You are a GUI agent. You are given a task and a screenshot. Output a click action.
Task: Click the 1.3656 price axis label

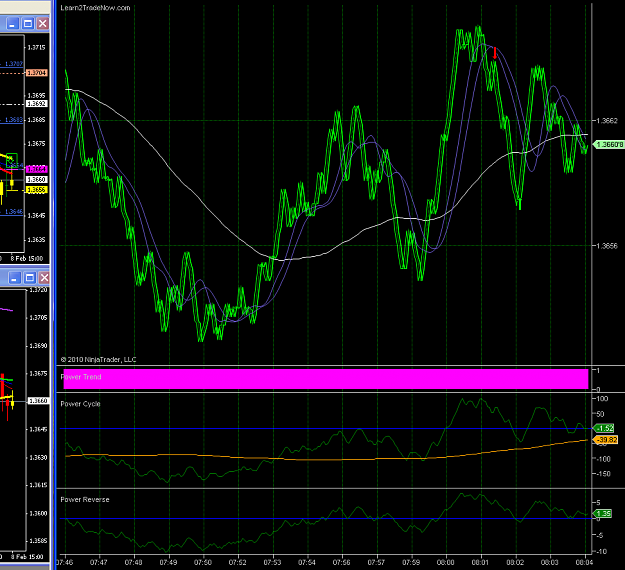tap(607, 246)
